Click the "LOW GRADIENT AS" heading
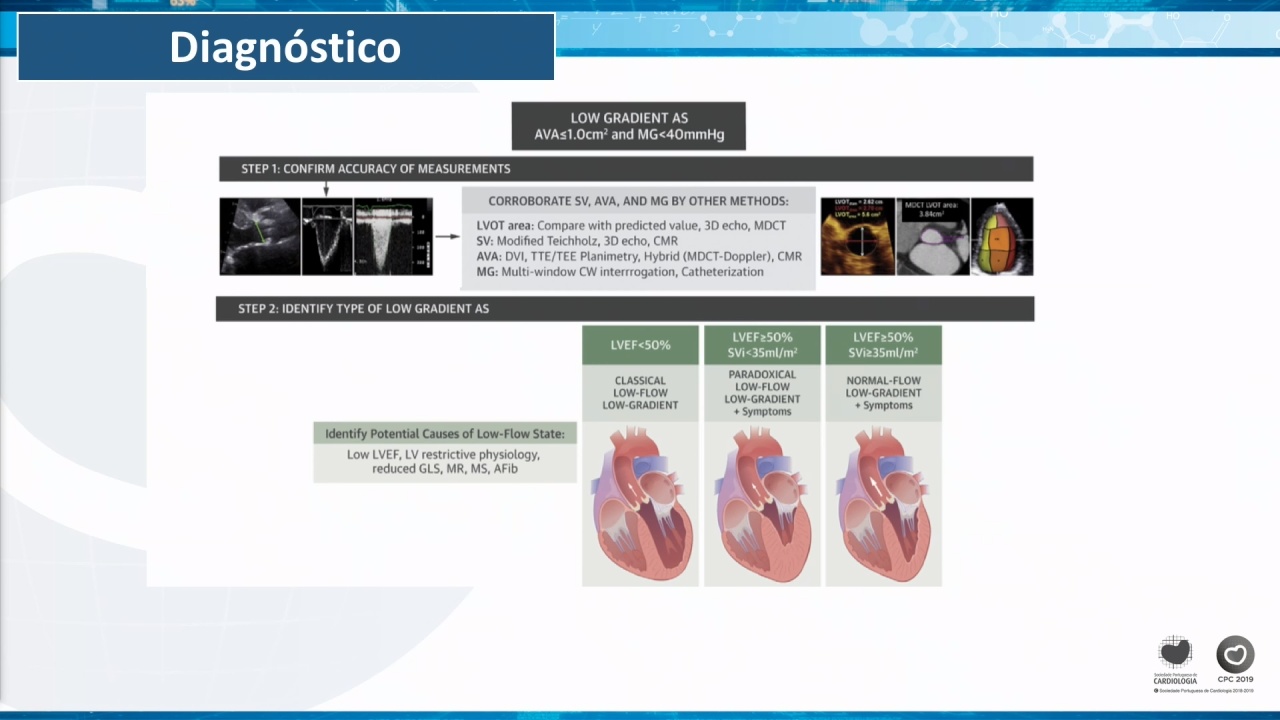The height and width of the screenshot is (720, 1280). pyautogui.click(x=629, y=118)
